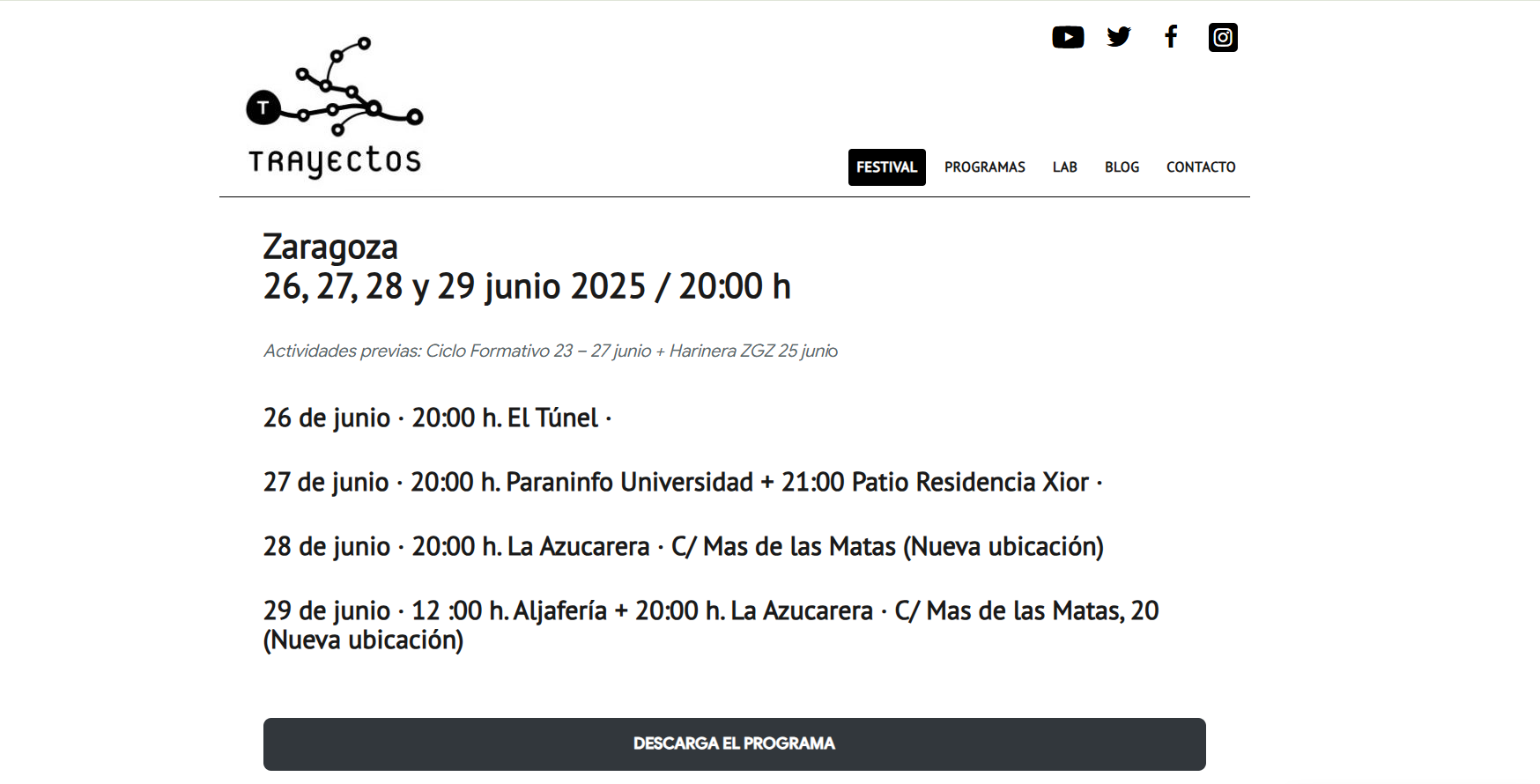Select the '26 de junio · 20:00 h. El Túnel' line

438,418
